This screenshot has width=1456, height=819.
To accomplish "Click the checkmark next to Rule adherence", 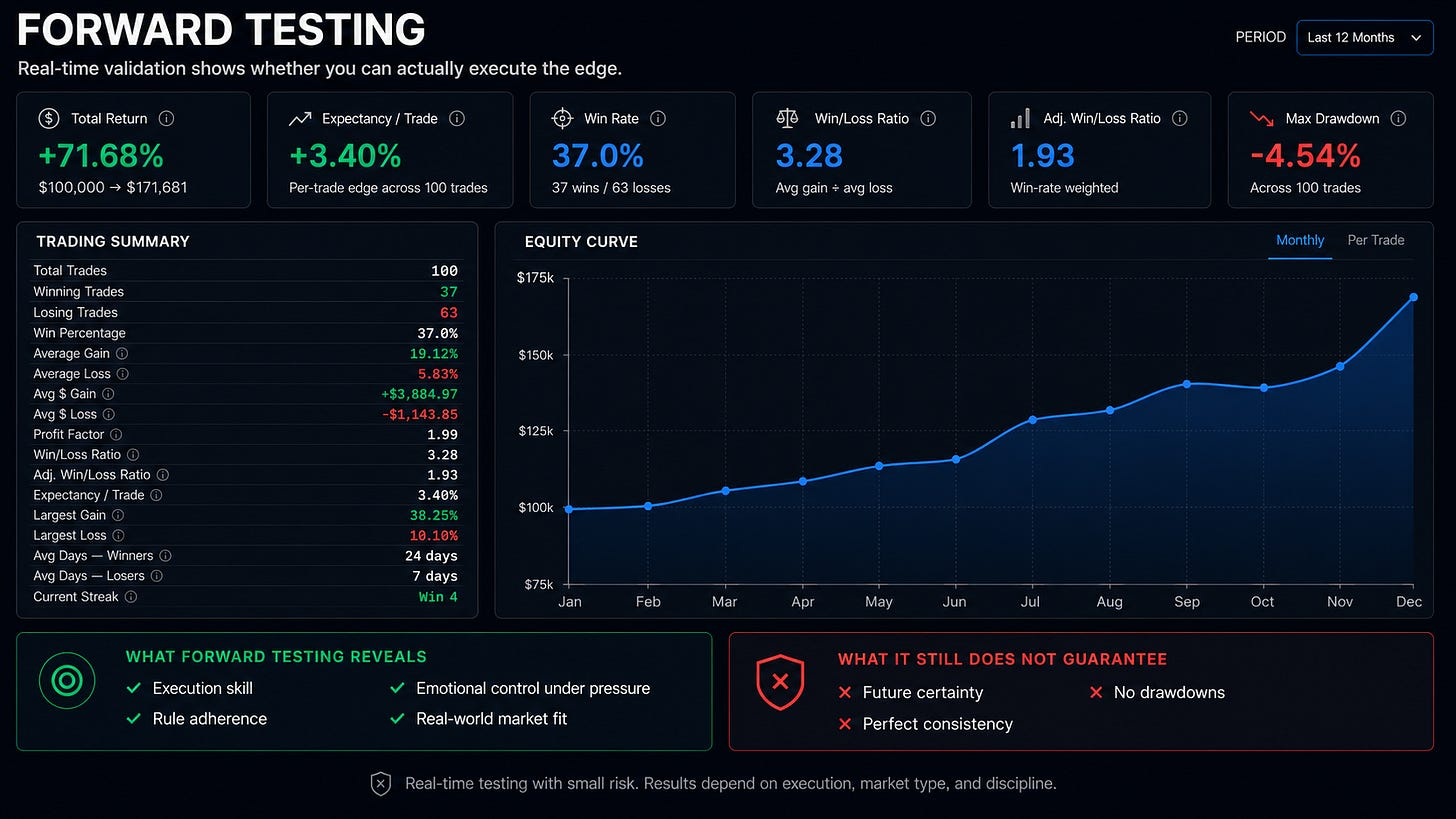I will tap(134, 719).
